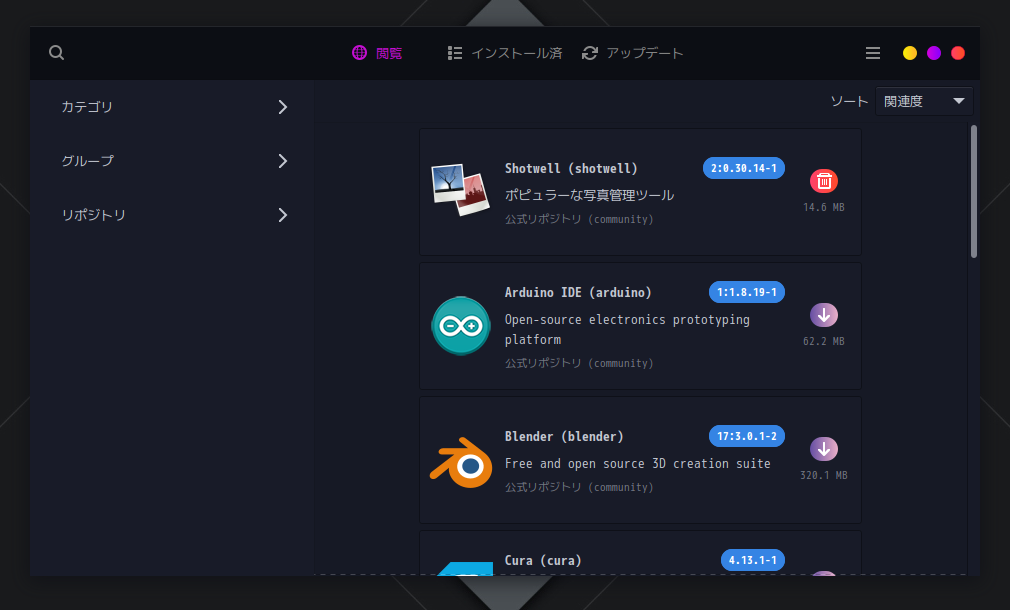Click the Blender logo
This screenshot has width=1010, height=610.
coord(461,462)
